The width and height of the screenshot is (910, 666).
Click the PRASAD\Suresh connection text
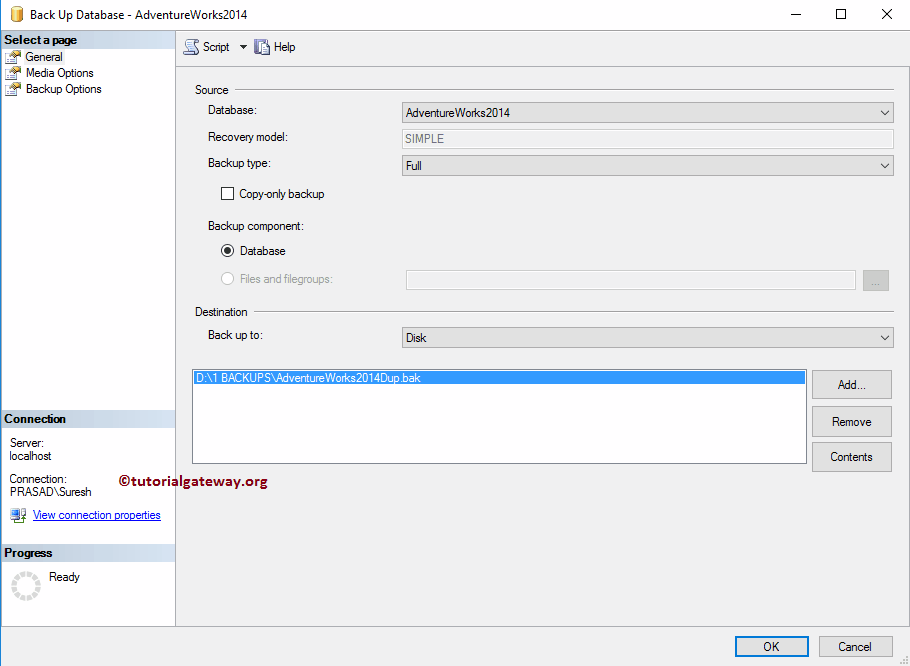tap(50, 493)
